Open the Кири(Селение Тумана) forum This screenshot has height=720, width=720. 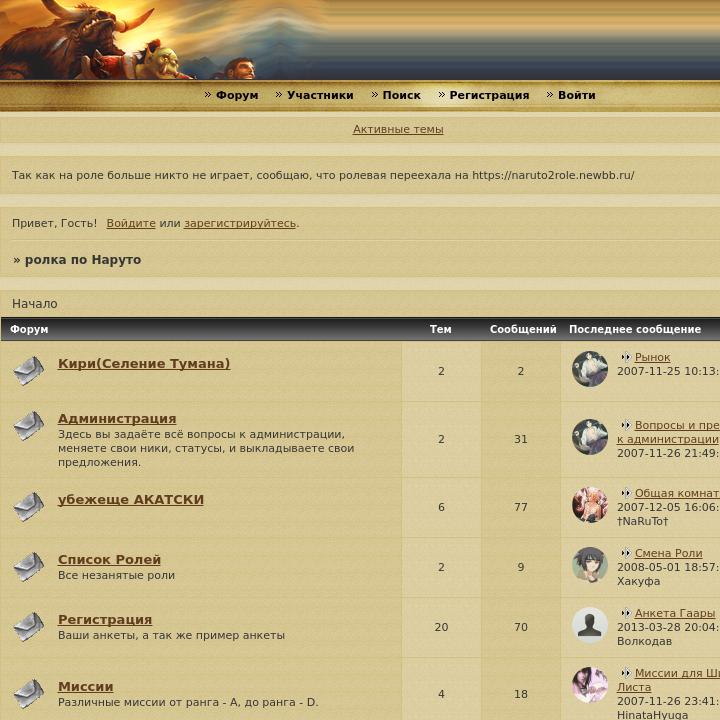144,363
